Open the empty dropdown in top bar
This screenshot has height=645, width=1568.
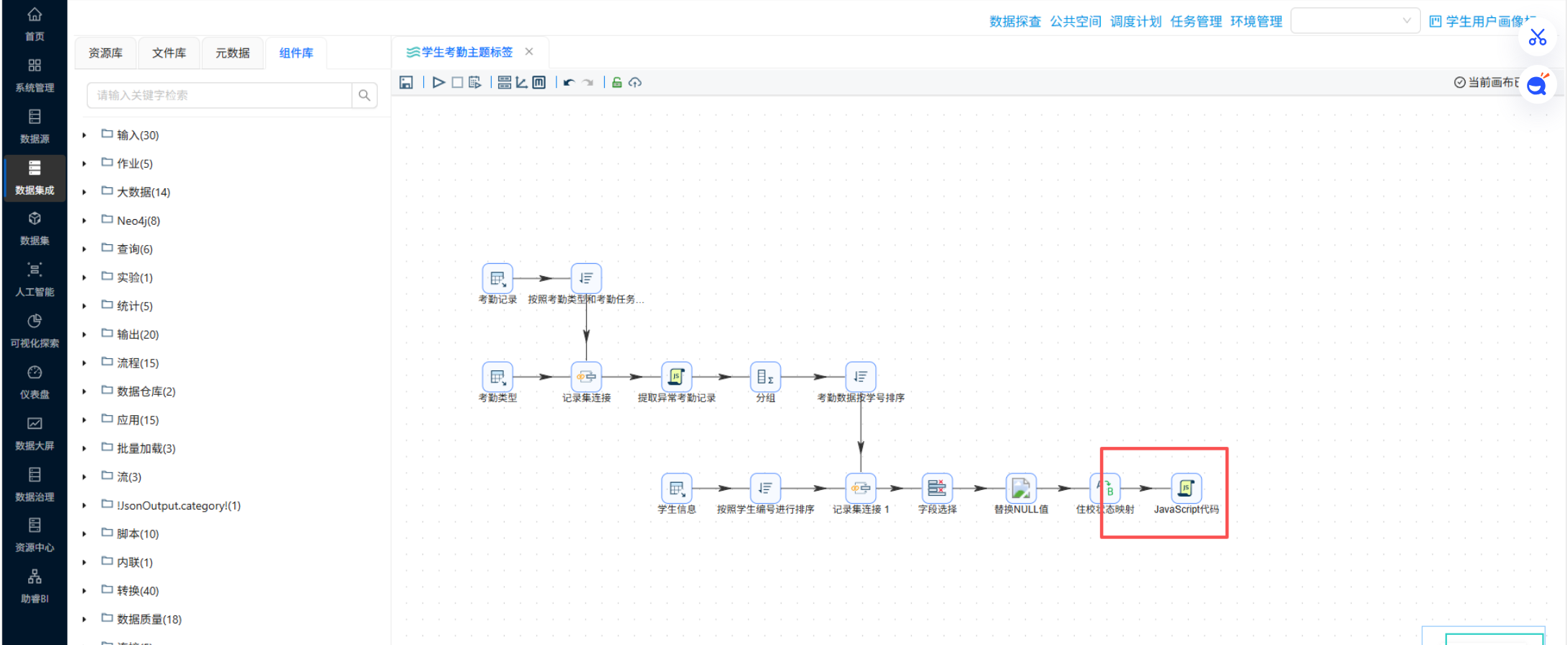pyautogui.click(x=1355, y=21)
